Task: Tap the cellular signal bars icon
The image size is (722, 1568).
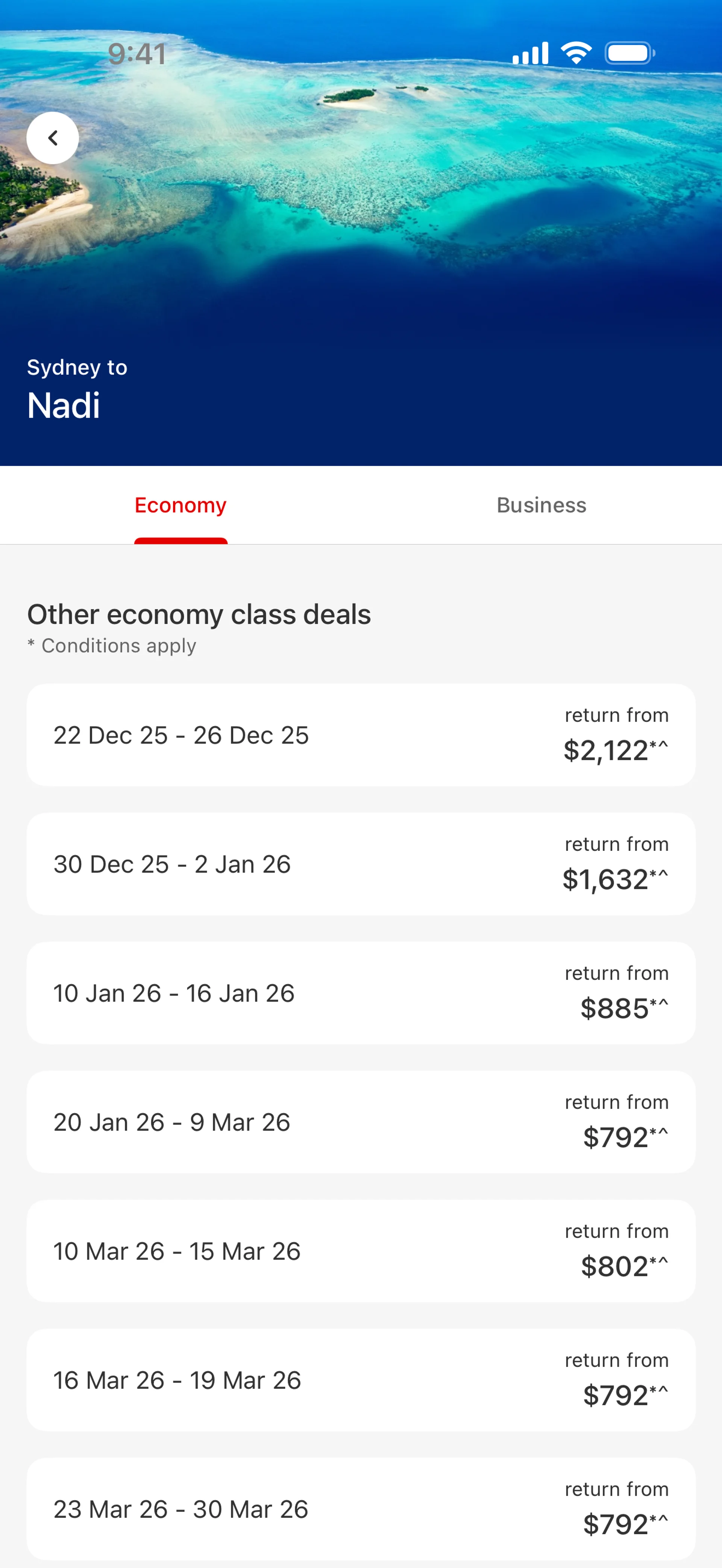Action: click(530, 53)
